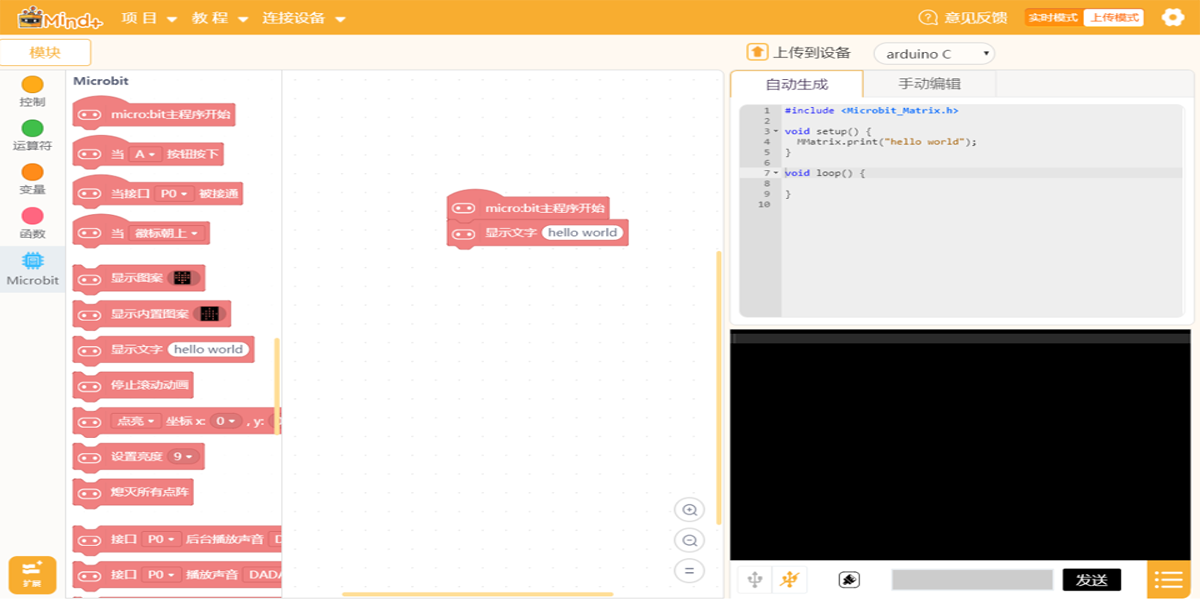Open the arduino C device dropdown

click(x=933, y=53)
